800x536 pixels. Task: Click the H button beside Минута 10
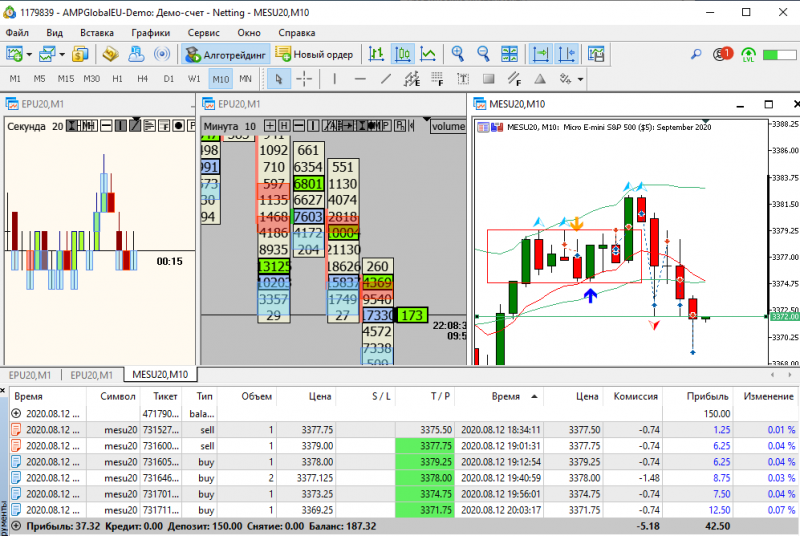click(284, 126)
